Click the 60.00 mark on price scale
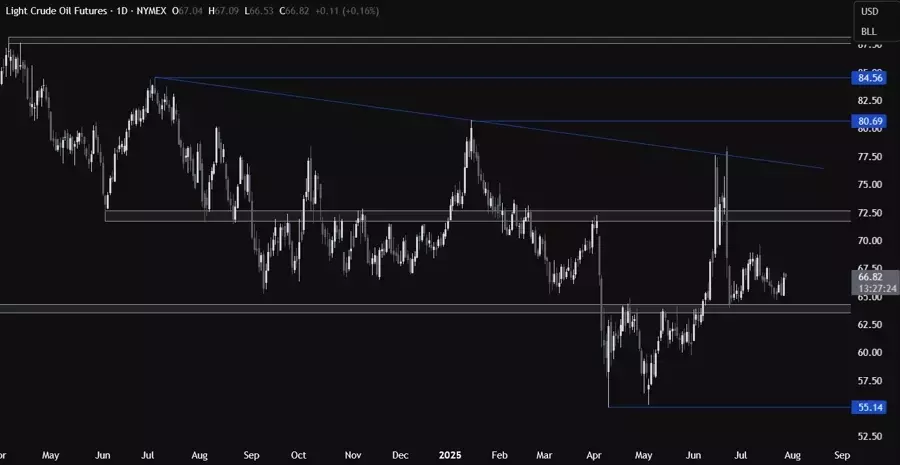 click(x=869, y=353)
